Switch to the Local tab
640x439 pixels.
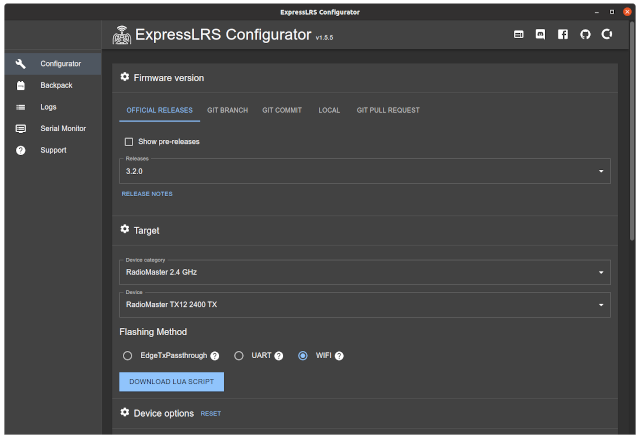click(x=329, y=110)
